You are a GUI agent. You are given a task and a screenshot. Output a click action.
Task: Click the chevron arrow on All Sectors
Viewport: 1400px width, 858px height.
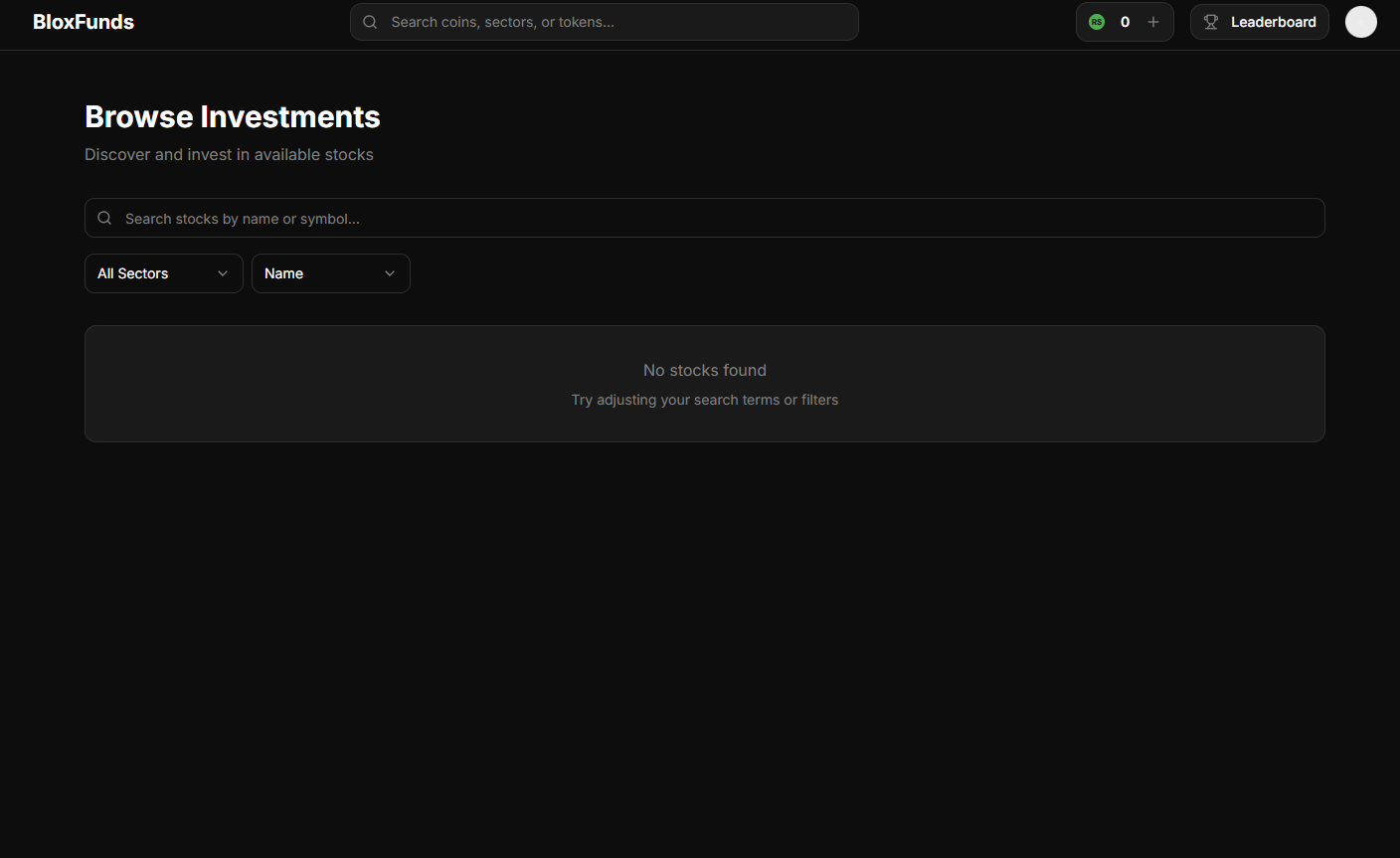[x=223, y=273]
